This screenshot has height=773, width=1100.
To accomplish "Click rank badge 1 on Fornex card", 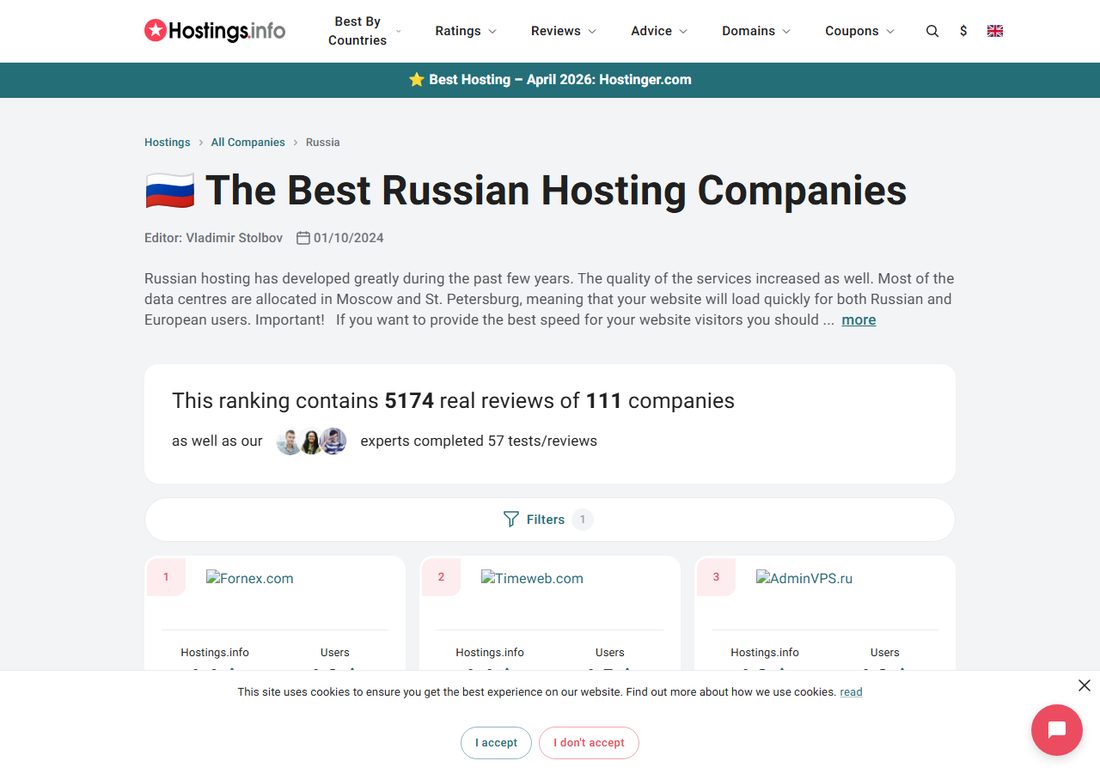I will [166, 577].
